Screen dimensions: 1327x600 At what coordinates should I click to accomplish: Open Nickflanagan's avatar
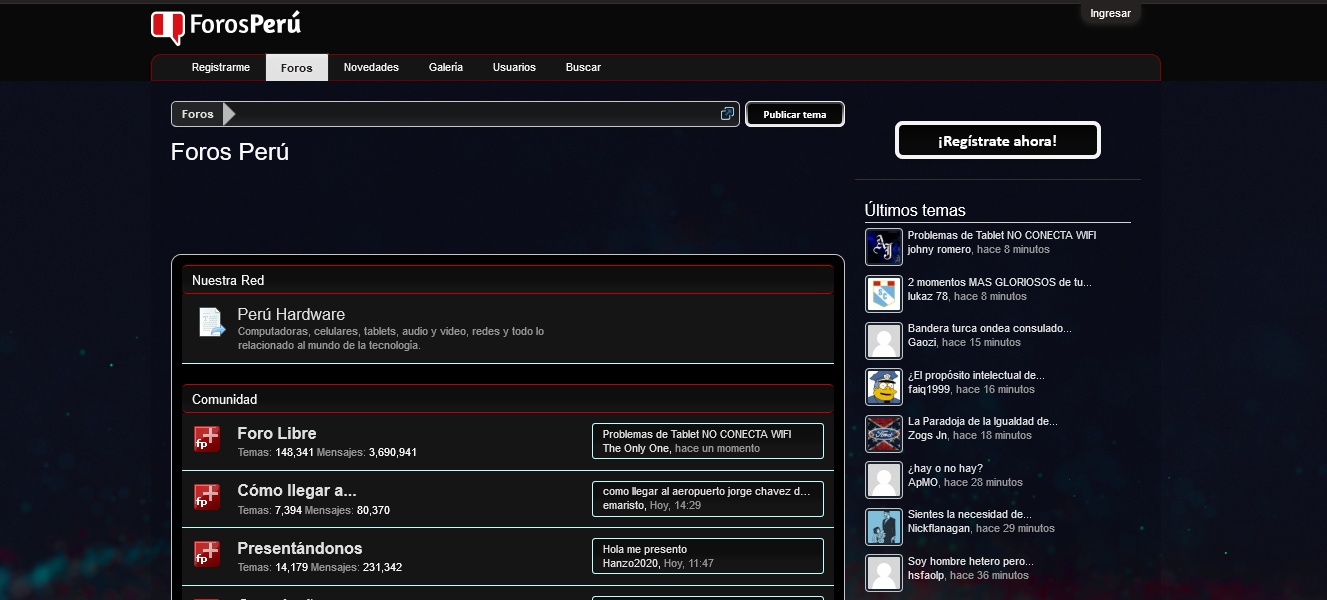tap(884, 526)
